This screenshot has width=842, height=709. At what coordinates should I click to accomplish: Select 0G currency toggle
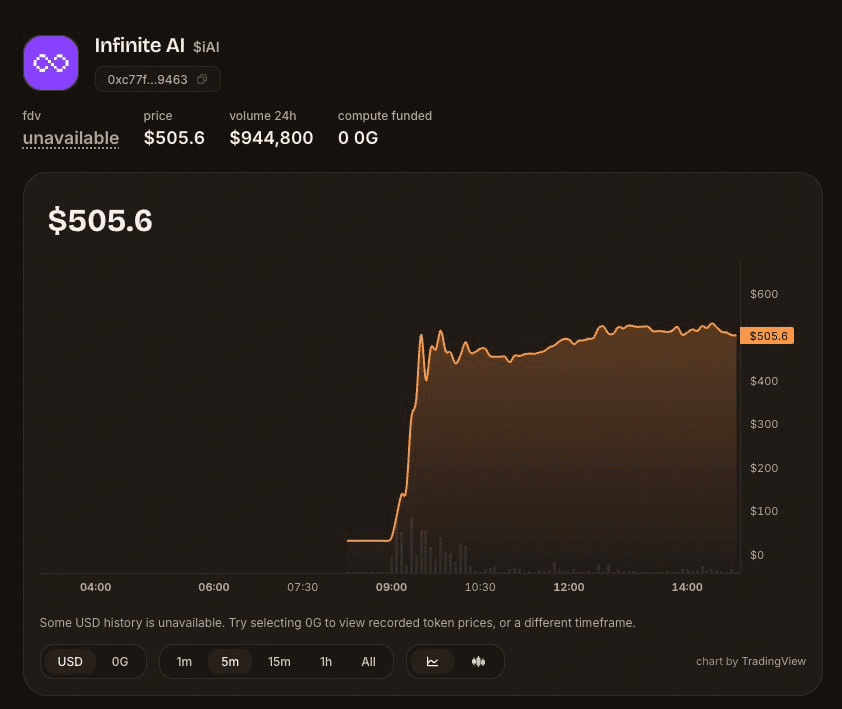coord(120,662)
